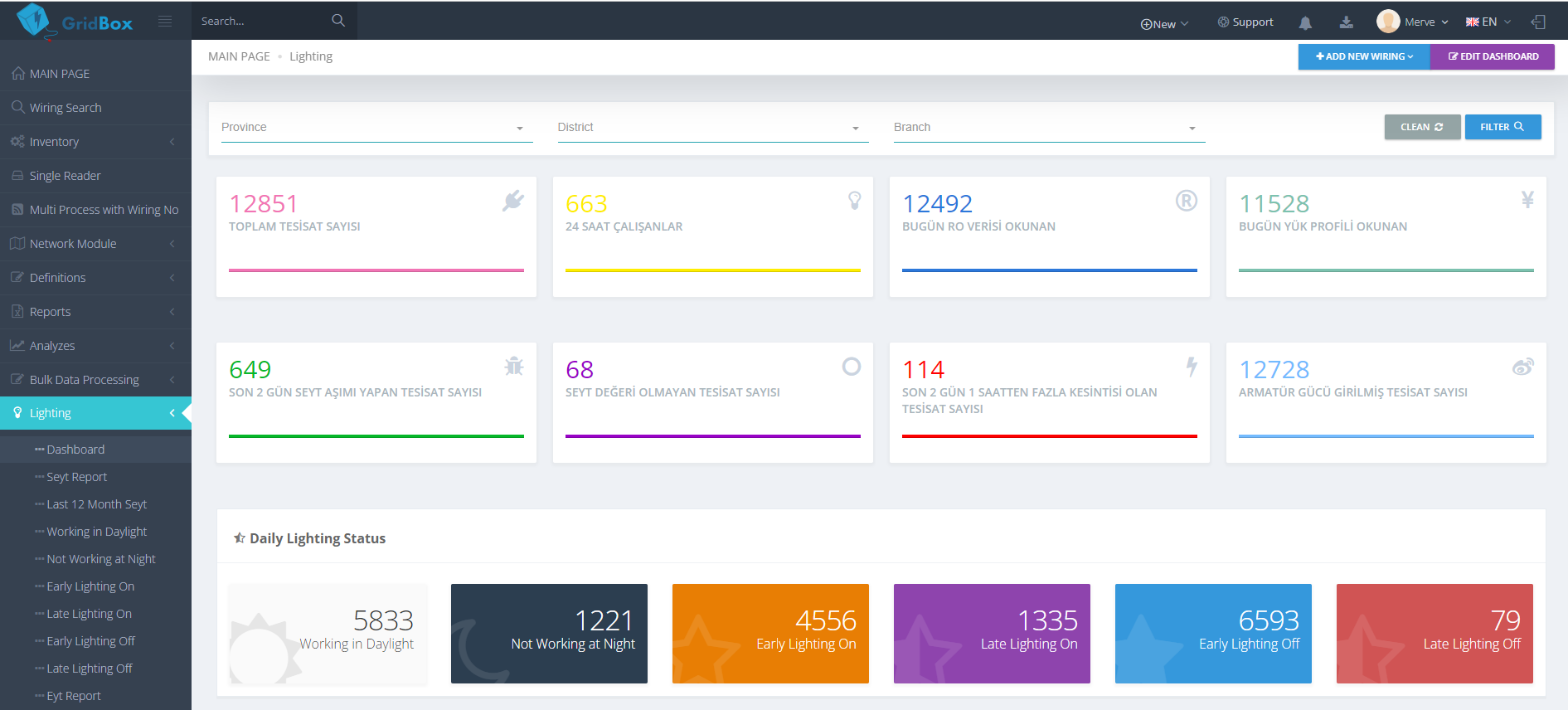Click the Merve user avatar
1568x710 pixels.
(1388, 22)
